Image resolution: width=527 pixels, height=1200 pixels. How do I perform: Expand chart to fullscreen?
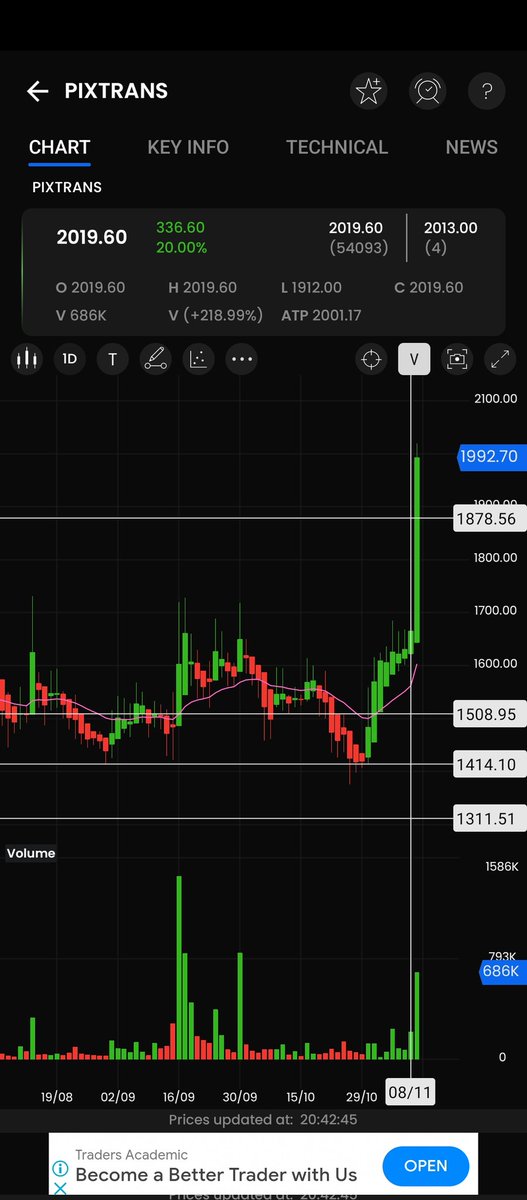pyautogui.click(x=500, y=359)
